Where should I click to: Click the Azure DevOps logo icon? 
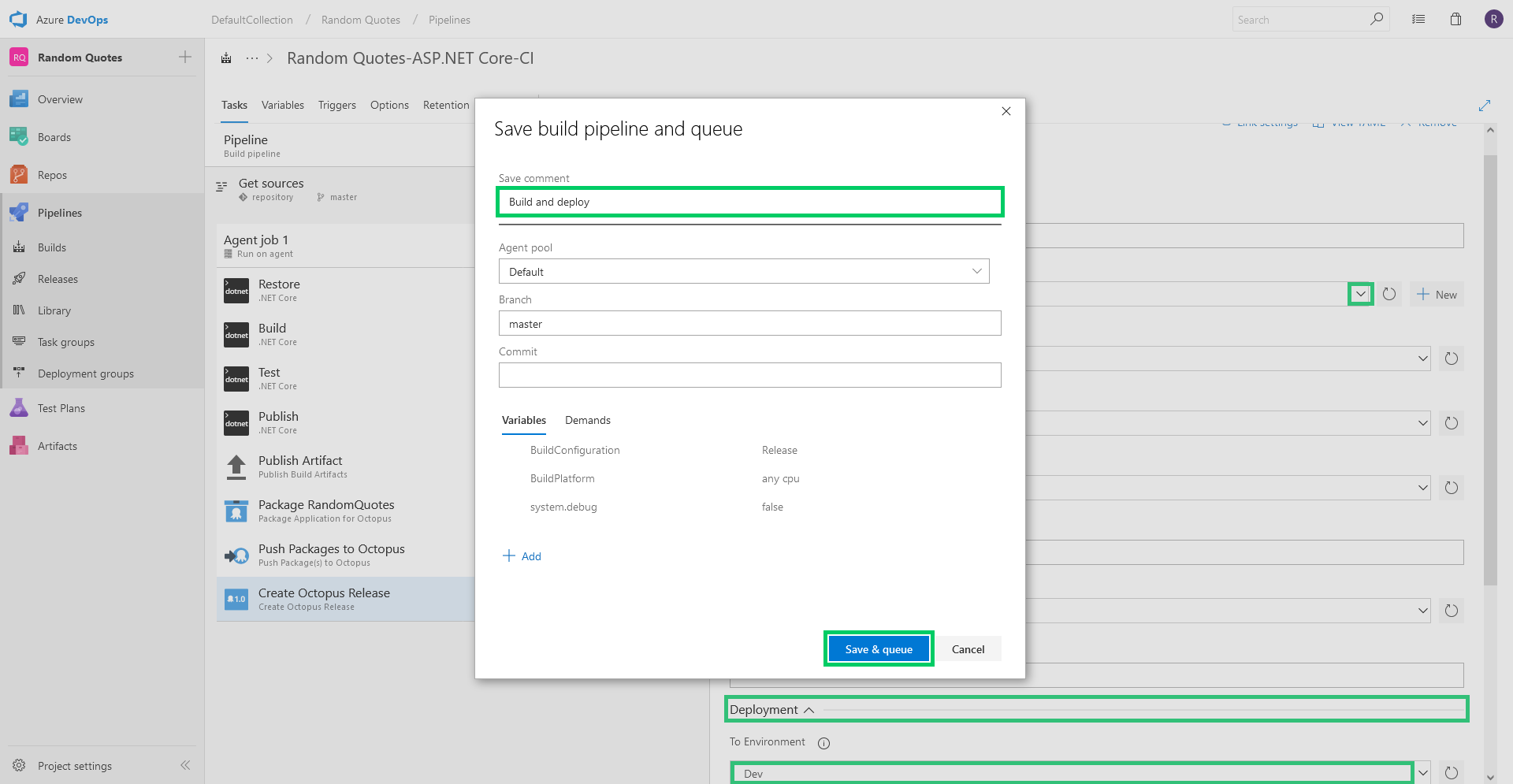(18, 20)
